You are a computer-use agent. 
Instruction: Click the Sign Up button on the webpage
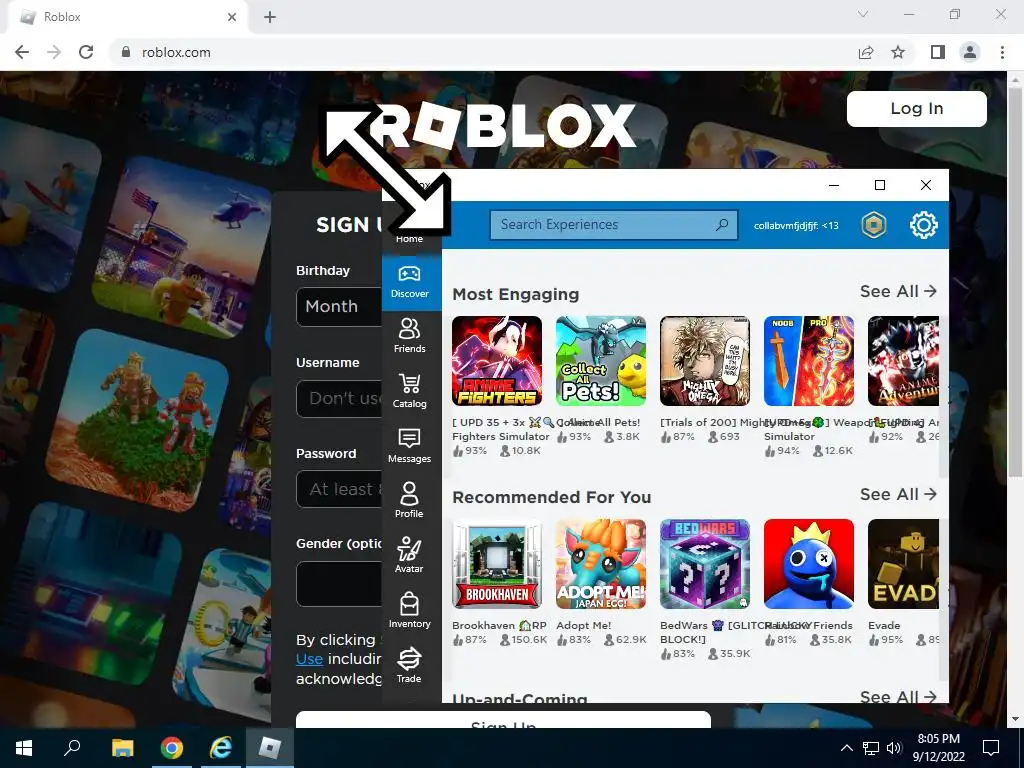503,720
